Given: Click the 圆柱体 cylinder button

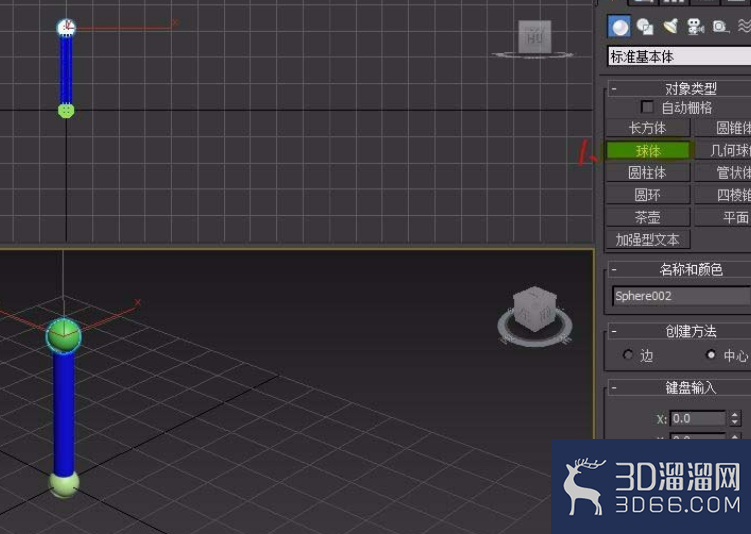Looking at the screenshot, I should point(648,172).
